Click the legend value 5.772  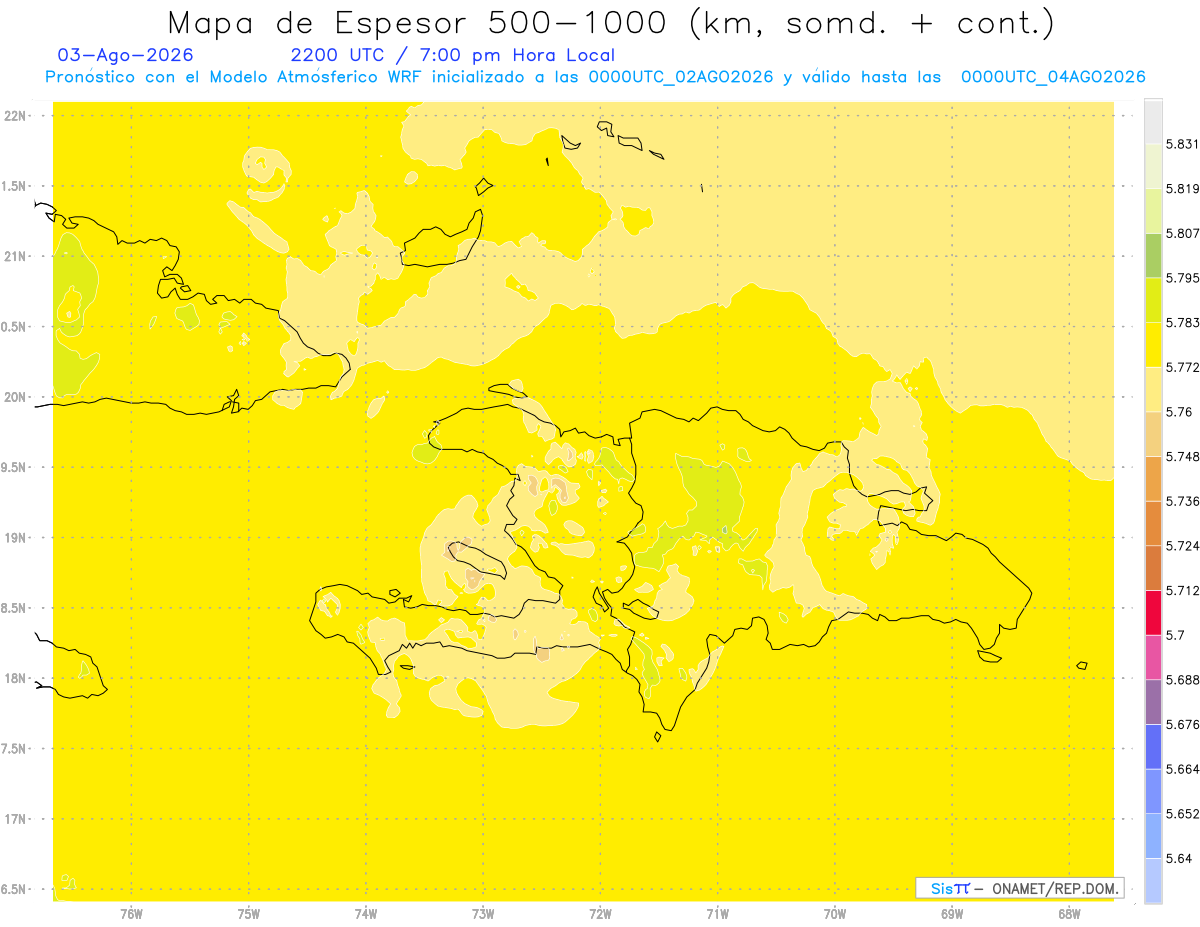1182,367
